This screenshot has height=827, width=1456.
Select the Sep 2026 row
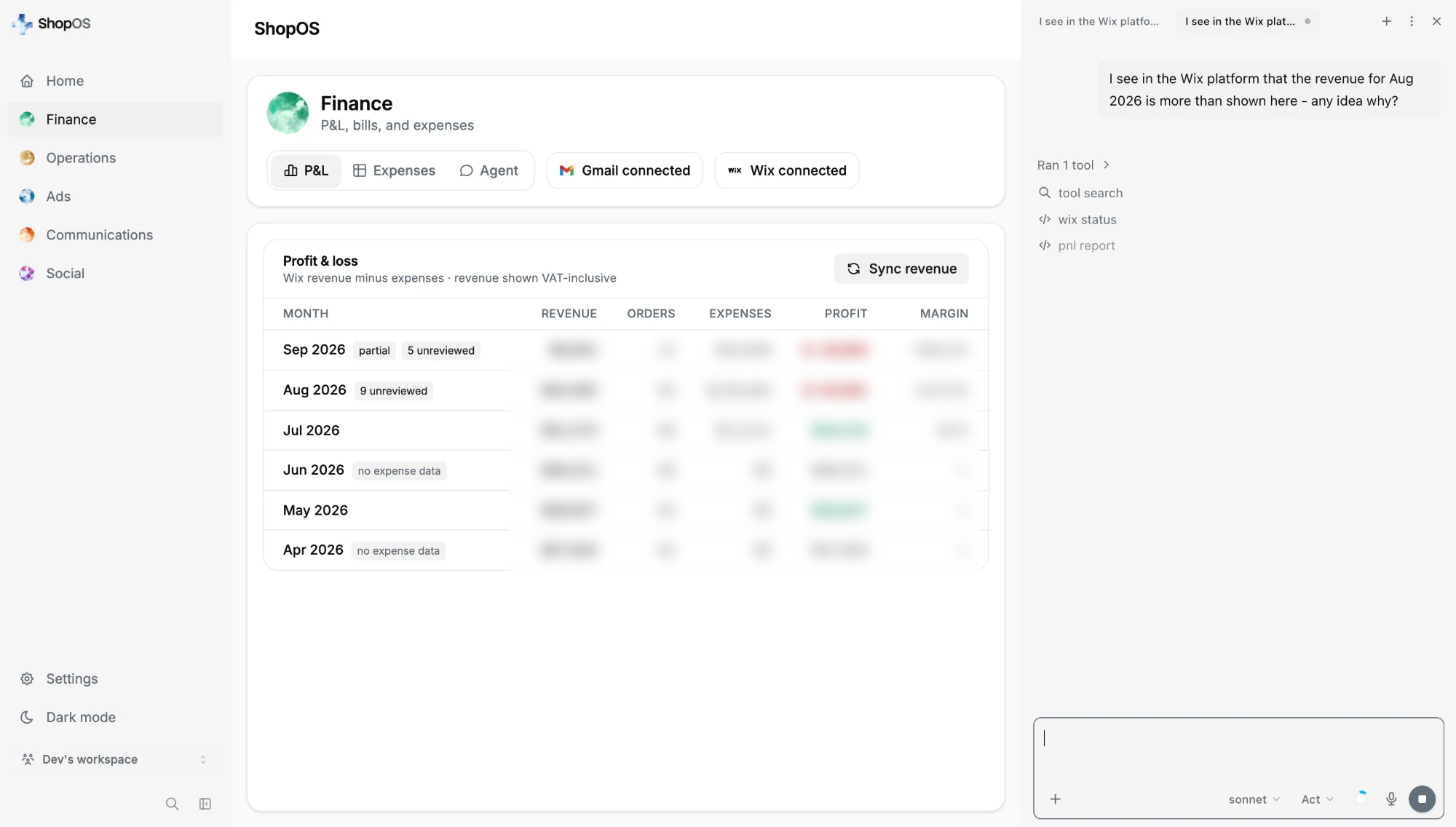pos(625,350)
